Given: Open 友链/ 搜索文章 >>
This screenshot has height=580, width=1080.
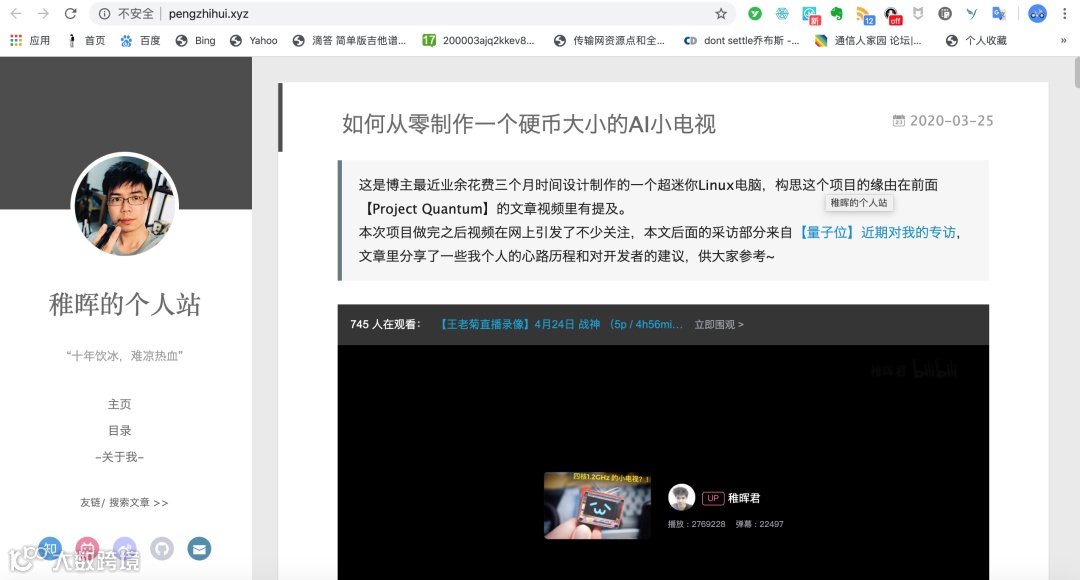Looking at the screenshot, I should (125, 503).
